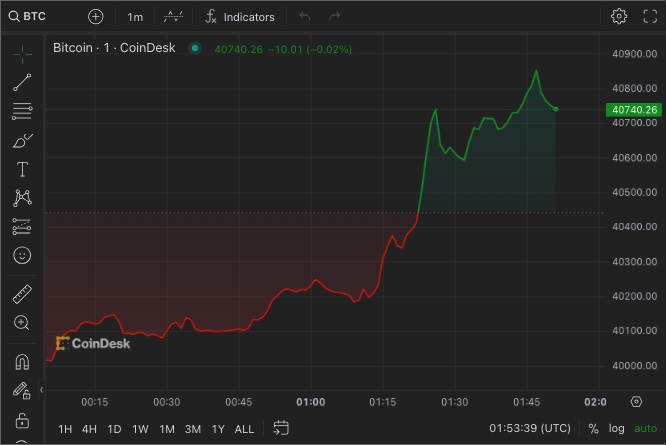Select the 1M time range
This screenshot has height=445, width=666.
[x=167, y=429]
